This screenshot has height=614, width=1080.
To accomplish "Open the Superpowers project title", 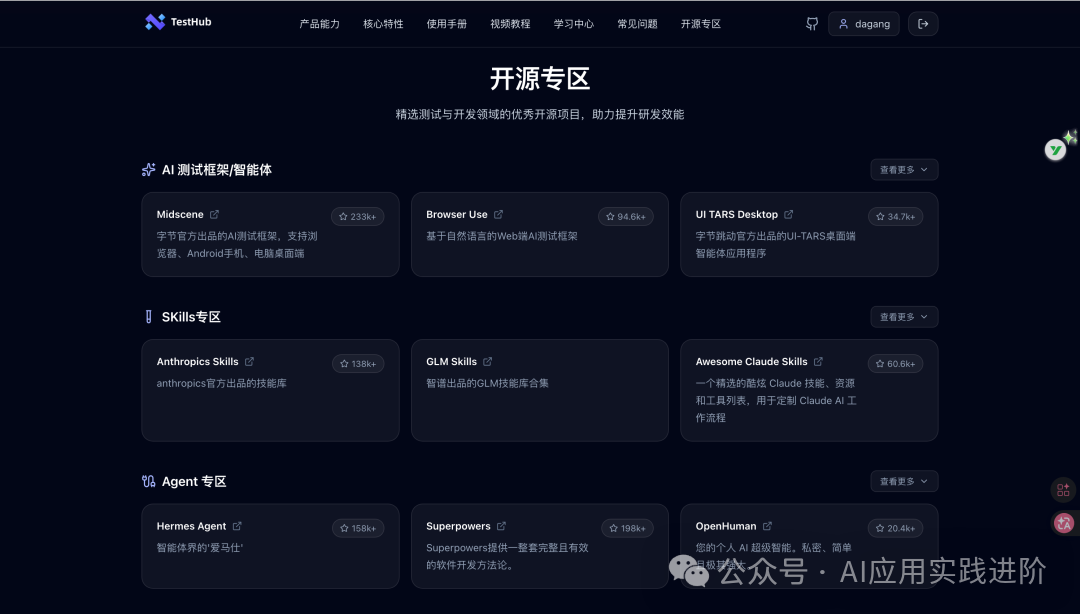I will pyautogui.click(x=458, y=526).
